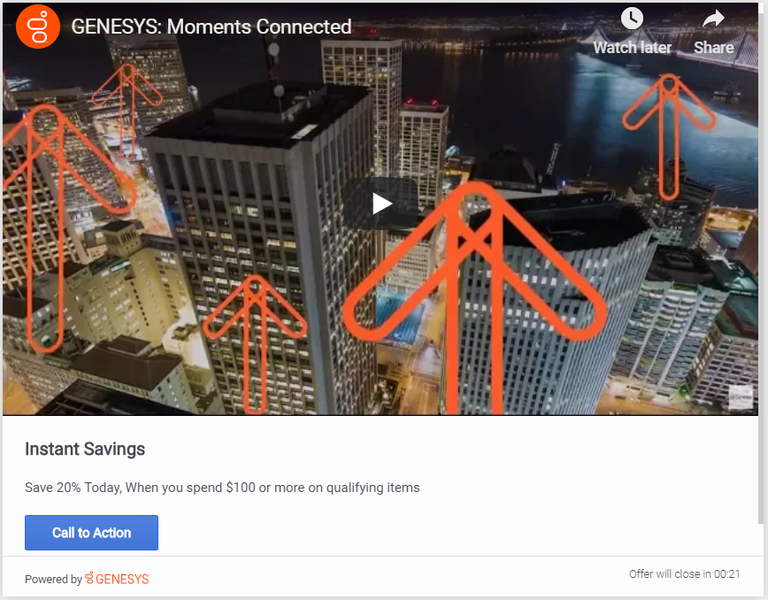Click the small orange arrow at the video's bottom center
The height and width of the screenshot is (600, 768).
(x=255, y=344)
